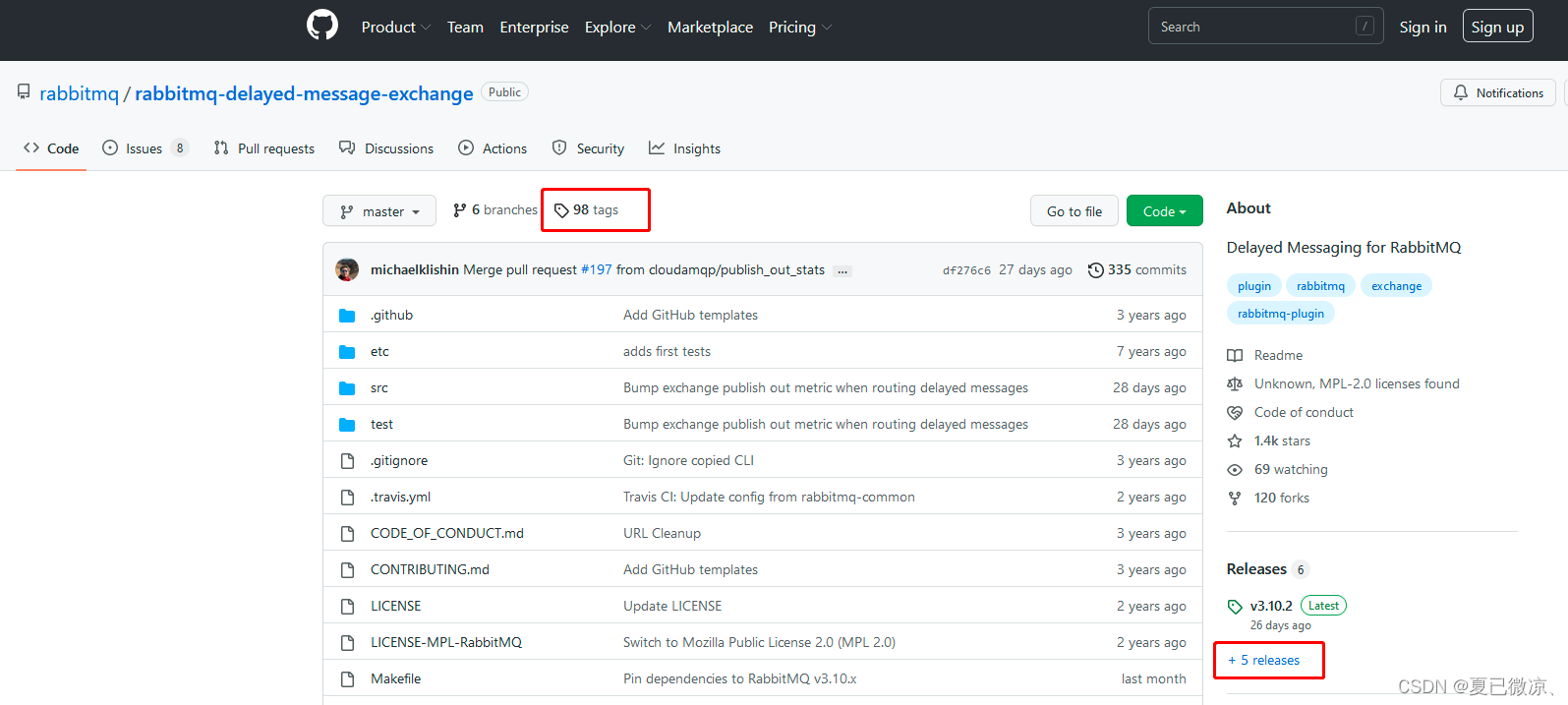Expand the green Code dropdown button
This screenshot has width=1568, height=705.
point(1164,211)
